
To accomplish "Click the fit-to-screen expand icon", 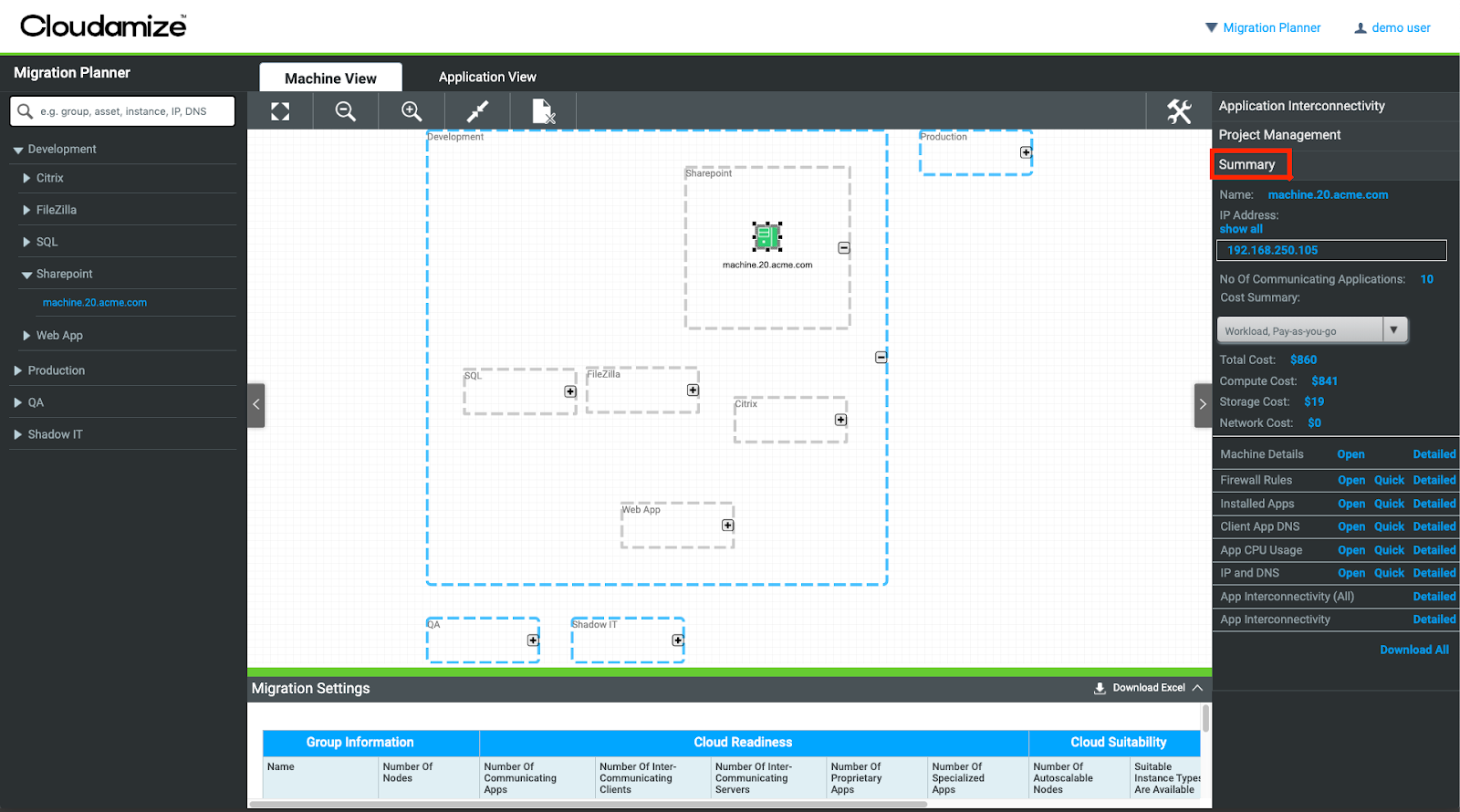I will (x=280, y=111).
